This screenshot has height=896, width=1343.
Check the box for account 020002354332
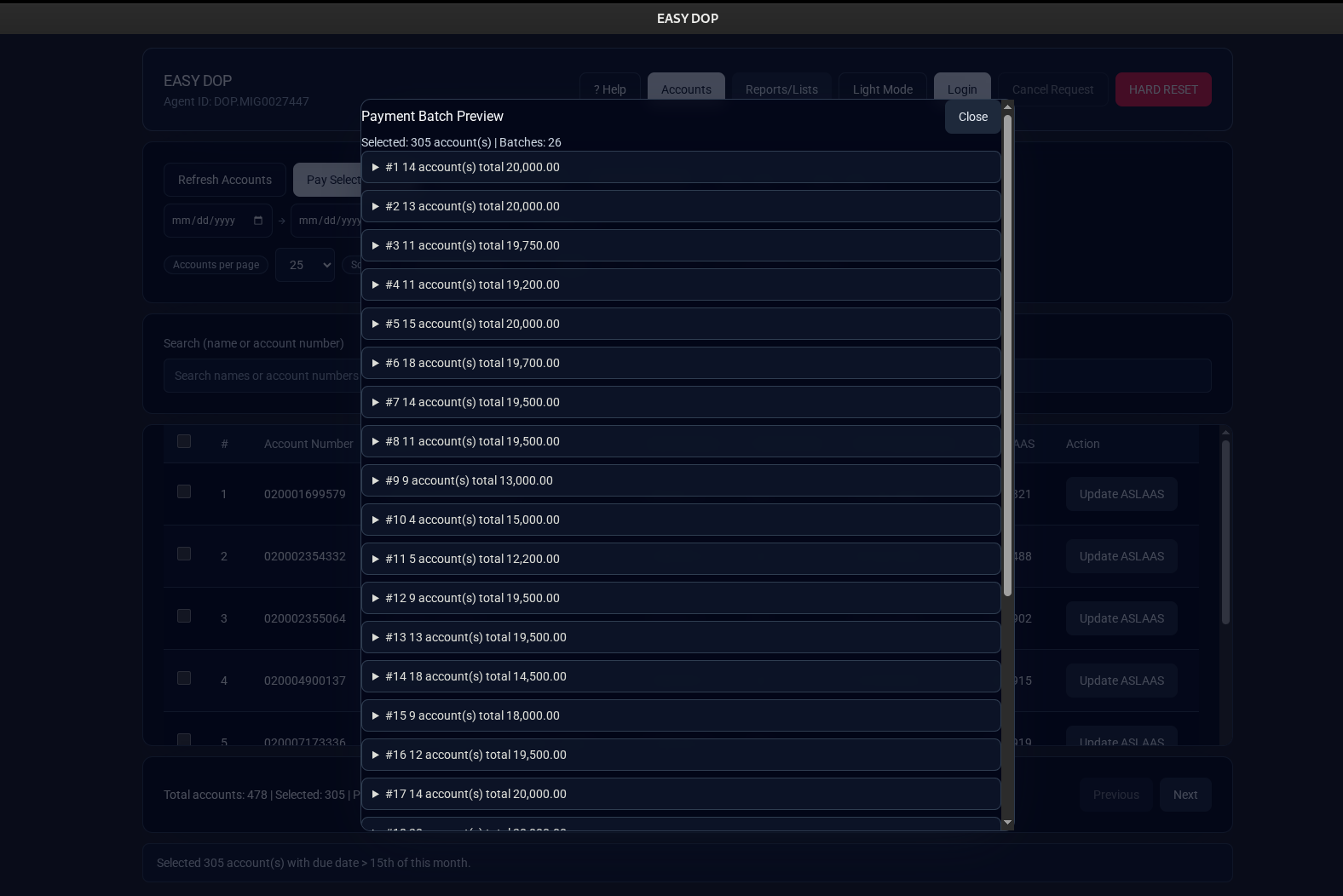[184, 554]
